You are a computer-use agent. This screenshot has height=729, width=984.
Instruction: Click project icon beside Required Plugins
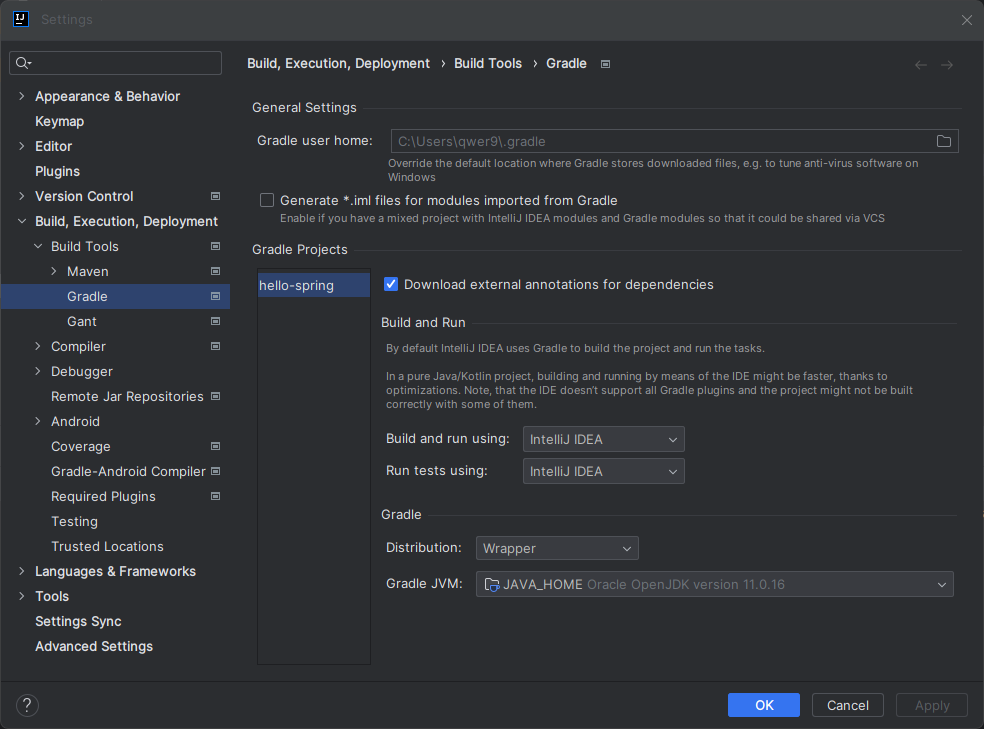tap(215, 496)
